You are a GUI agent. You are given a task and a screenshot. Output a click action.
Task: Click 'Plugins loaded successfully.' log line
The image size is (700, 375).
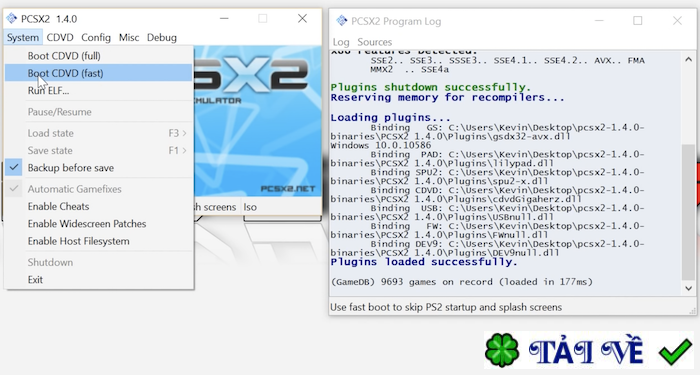(x=424, y=262)
